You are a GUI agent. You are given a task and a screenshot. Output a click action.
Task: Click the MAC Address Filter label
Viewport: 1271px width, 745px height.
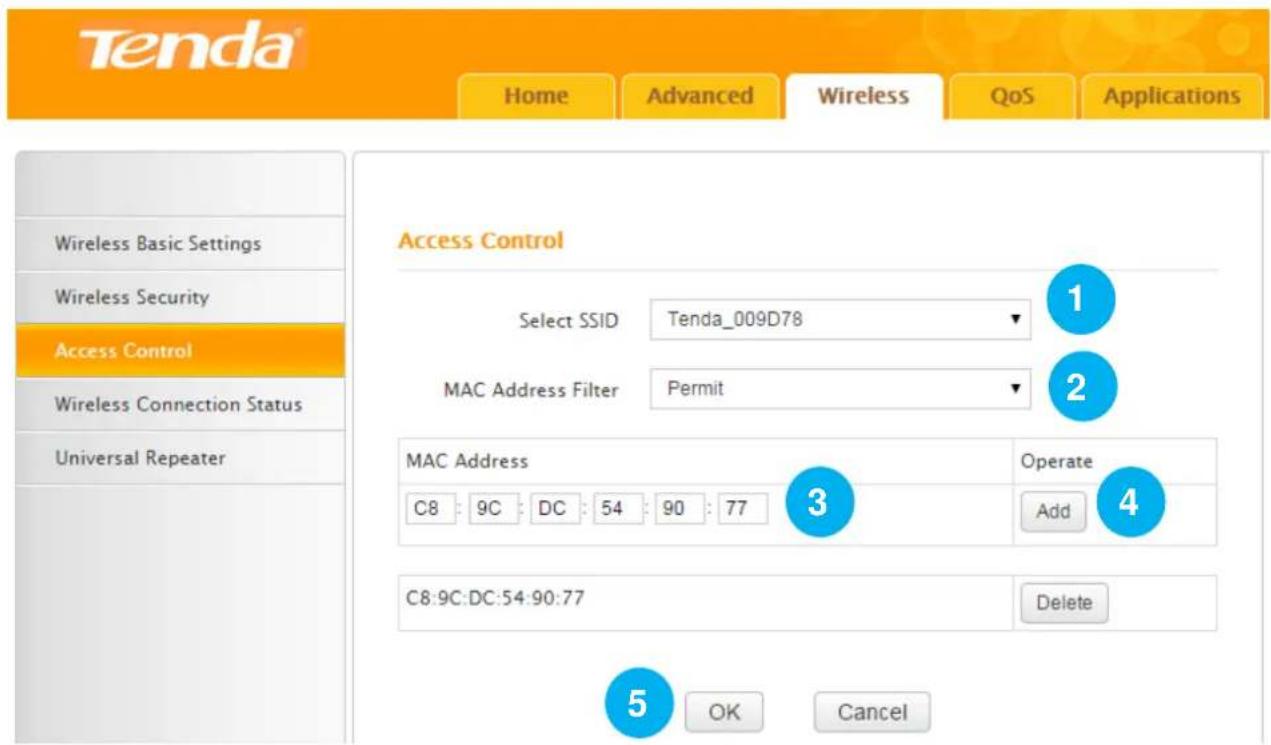[x=531, y=390]
